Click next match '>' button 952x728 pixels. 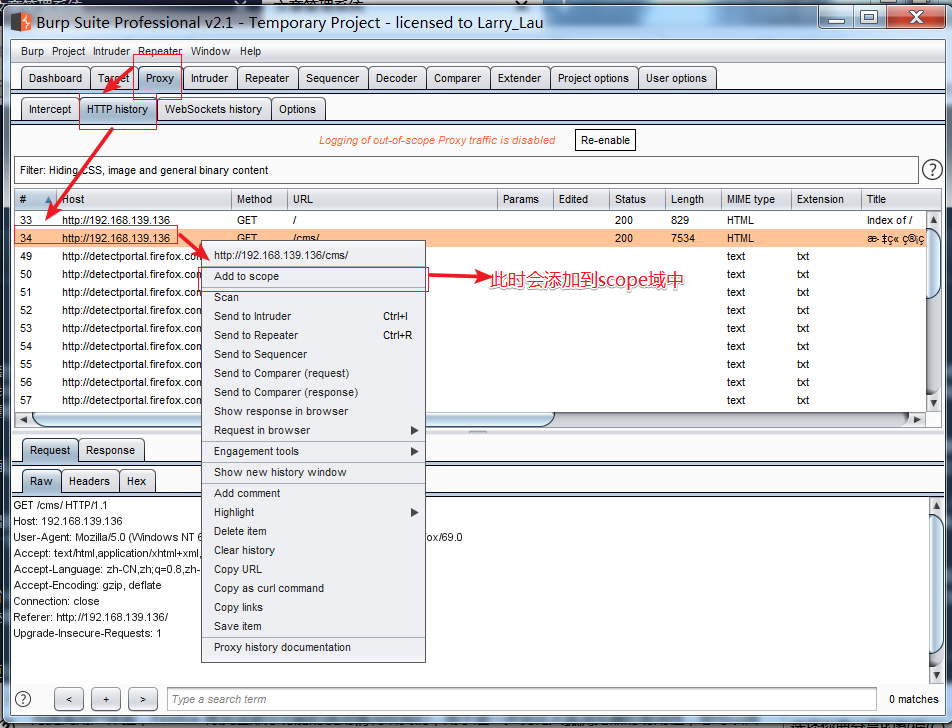[143, 699]
